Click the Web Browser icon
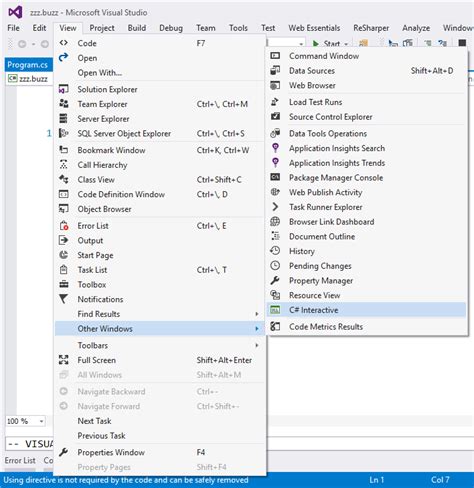The image size is (474, 488). pos(275,85)
